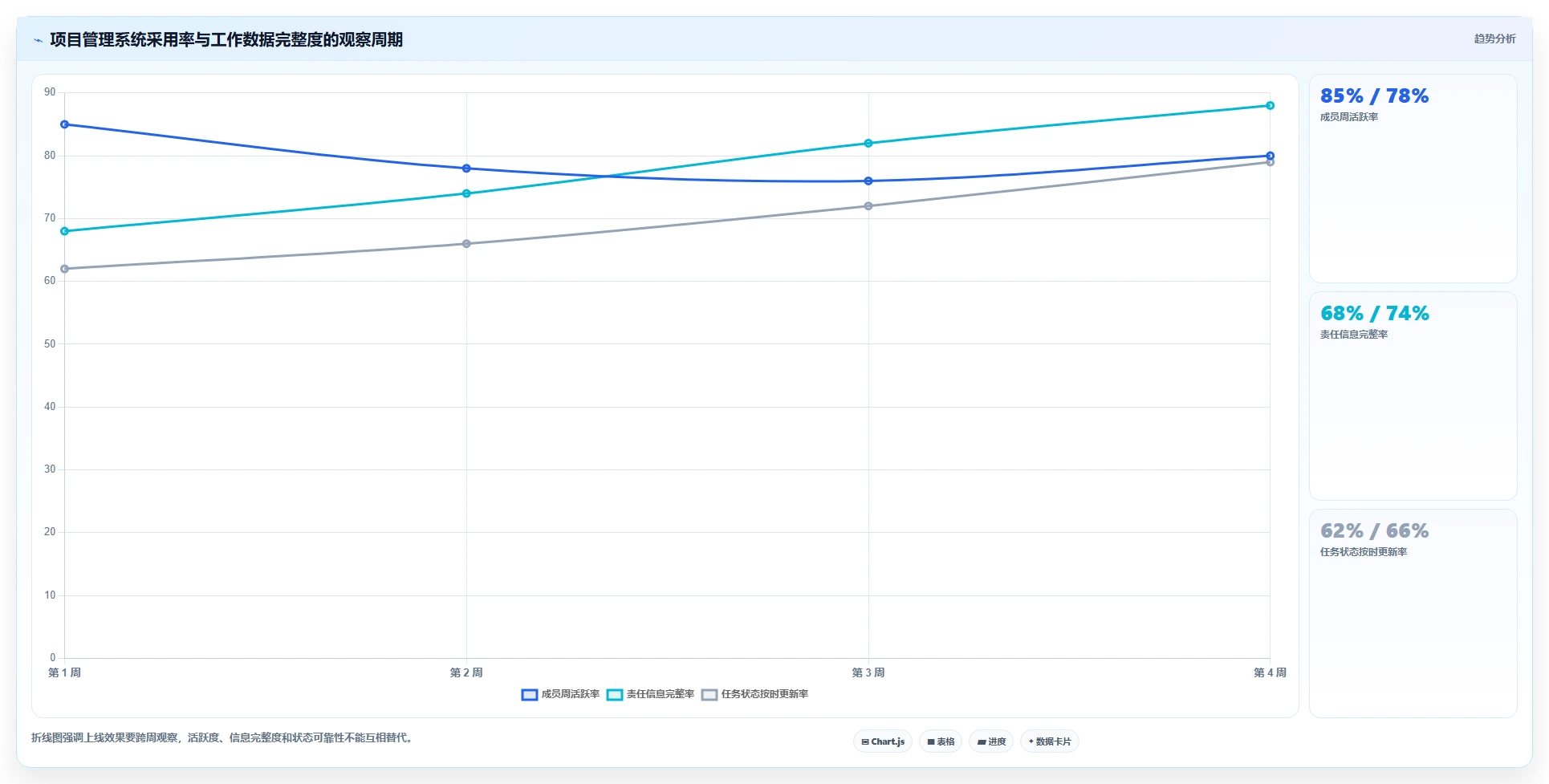Click the gray data point at 第 1 周 (62)

pos(65,269)
